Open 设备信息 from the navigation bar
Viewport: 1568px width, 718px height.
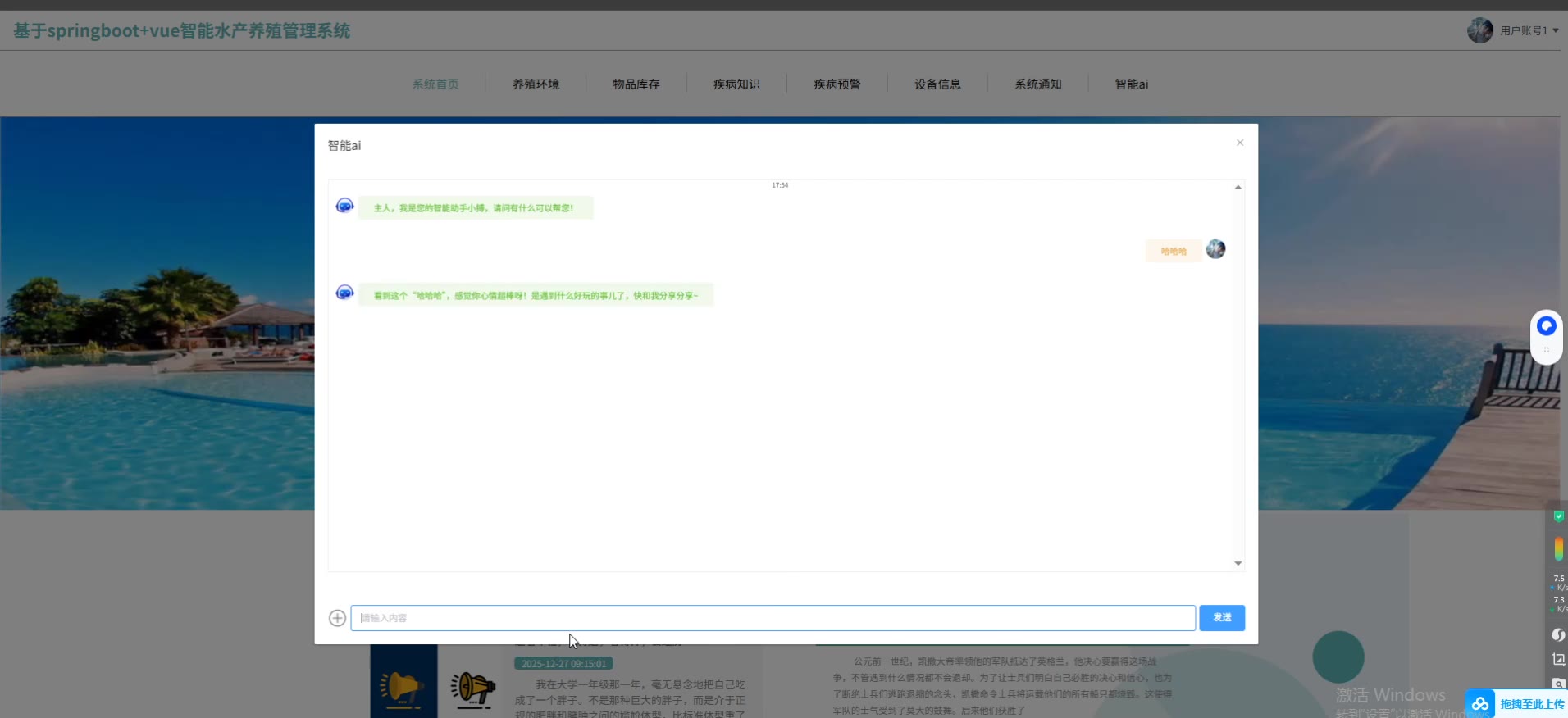[x=937, y=84]
